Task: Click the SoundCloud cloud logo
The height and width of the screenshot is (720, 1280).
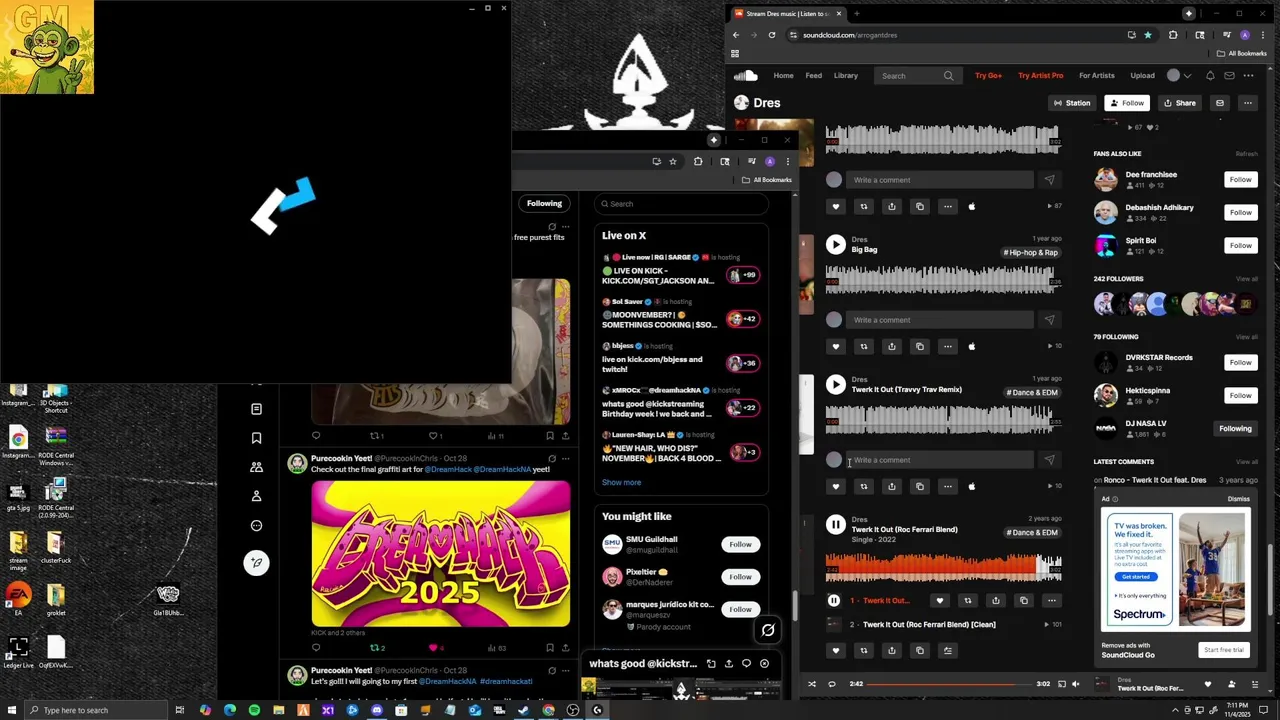Action: point(746,75)
